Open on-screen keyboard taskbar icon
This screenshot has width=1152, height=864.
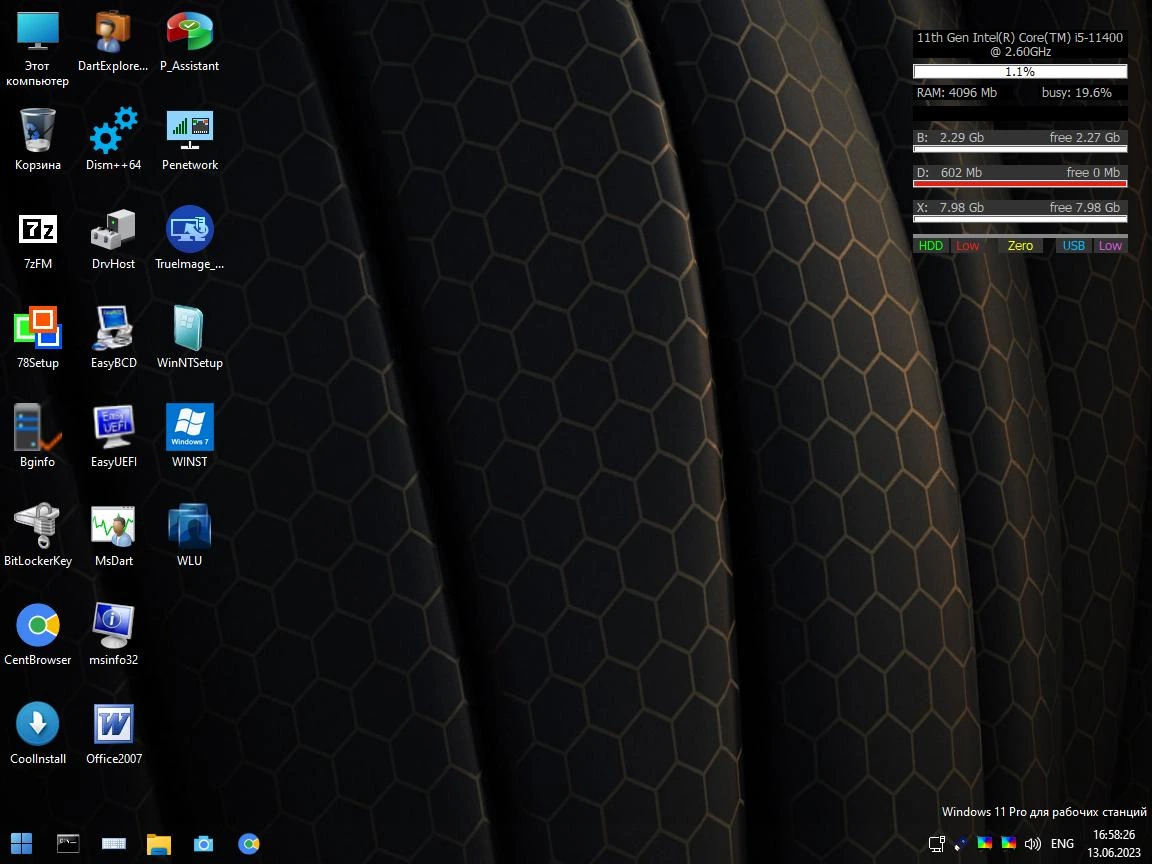[x=113, y=843]
